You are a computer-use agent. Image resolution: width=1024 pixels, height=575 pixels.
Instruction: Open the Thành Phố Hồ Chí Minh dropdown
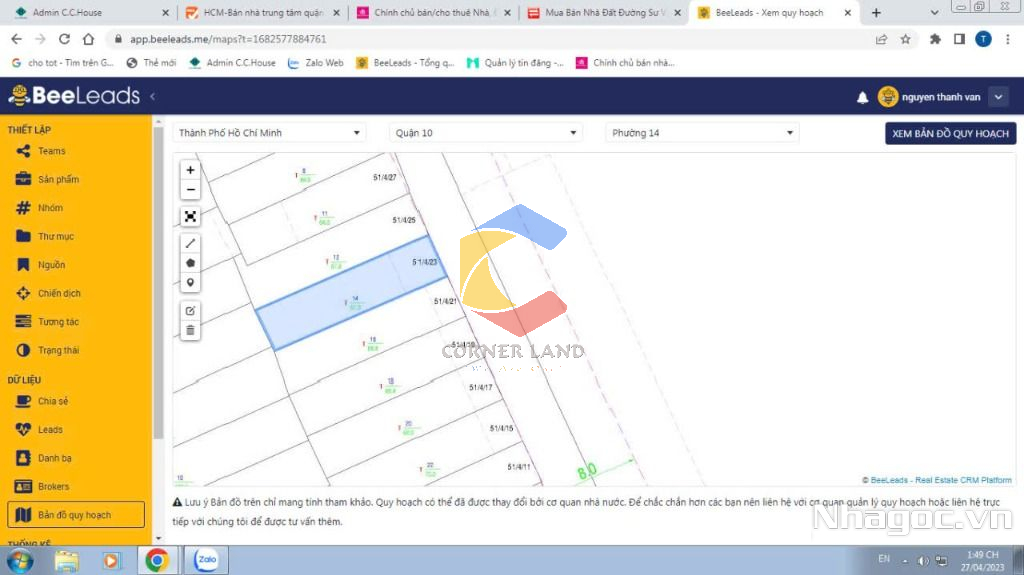(270, 133)
